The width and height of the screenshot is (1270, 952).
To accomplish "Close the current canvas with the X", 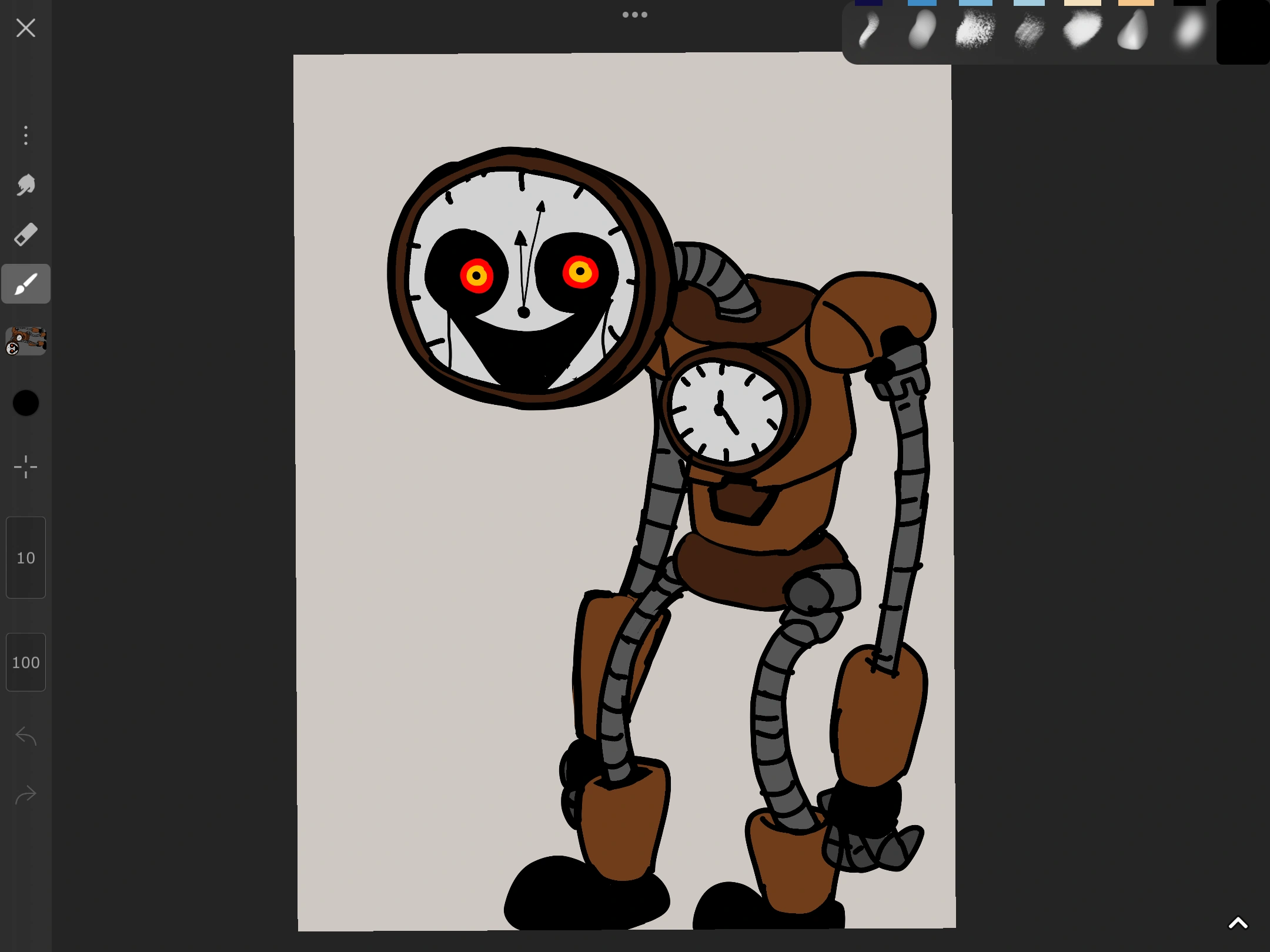I will pyautogui.click(x=25, y=28).
